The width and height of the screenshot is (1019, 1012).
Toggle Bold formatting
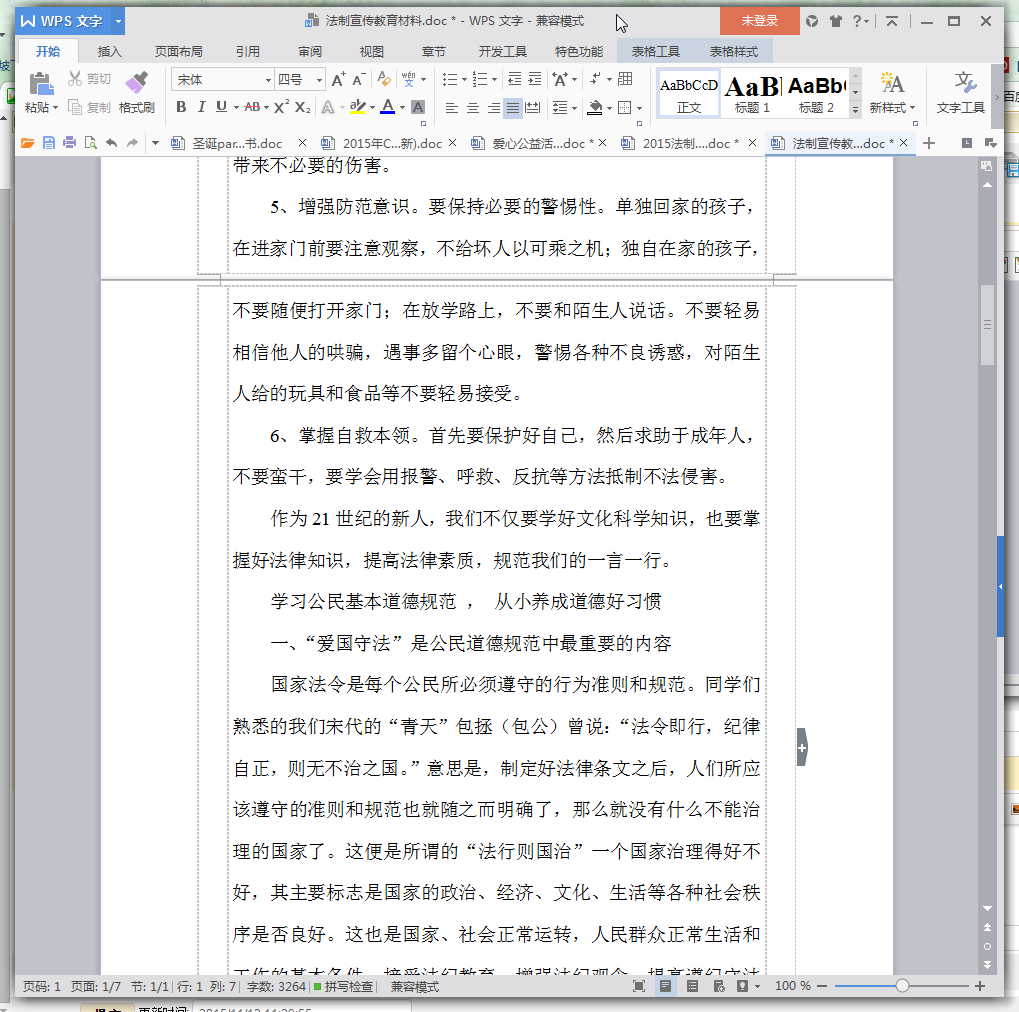click(x=181, y=107)
